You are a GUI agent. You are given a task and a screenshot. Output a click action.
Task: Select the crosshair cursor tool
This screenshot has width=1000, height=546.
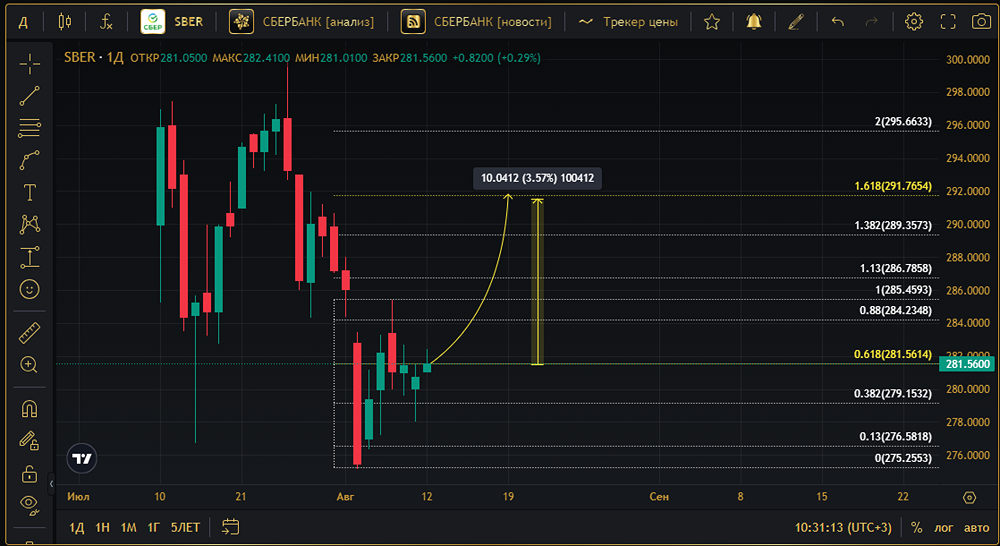coord(29,63)
